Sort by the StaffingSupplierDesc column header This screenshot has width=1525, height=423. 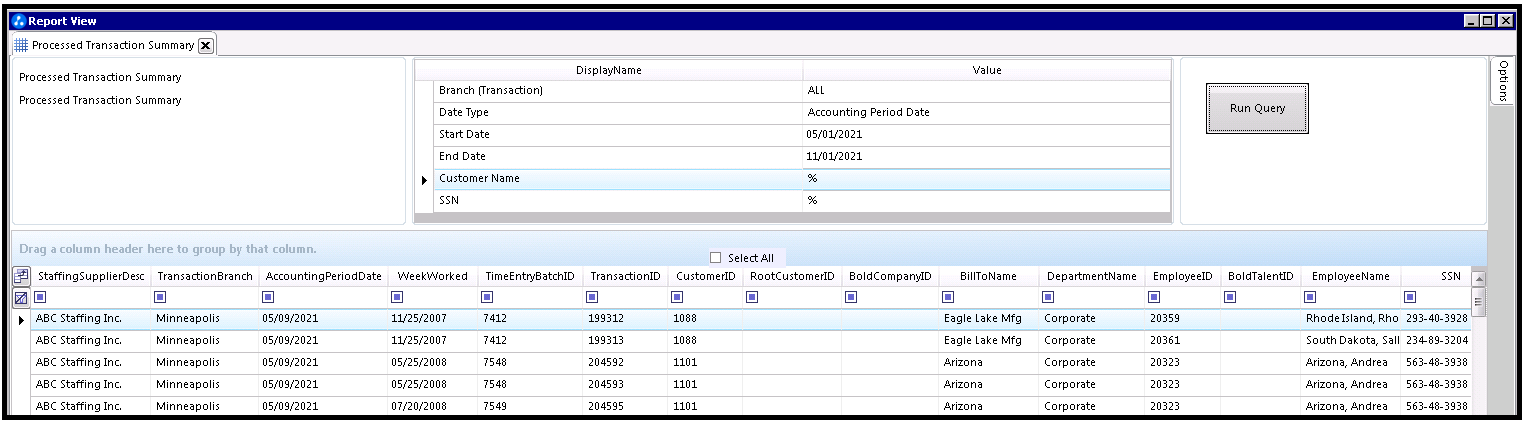click(91, 276)
